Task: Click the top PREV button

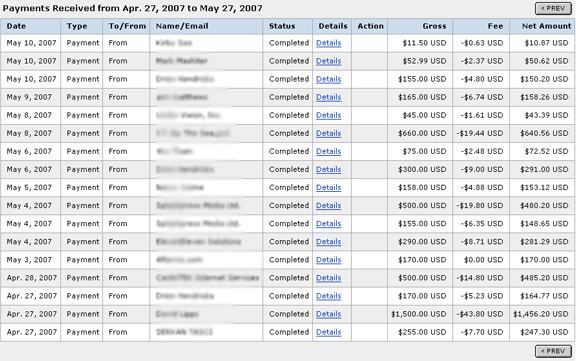Action: click(553, 8)
